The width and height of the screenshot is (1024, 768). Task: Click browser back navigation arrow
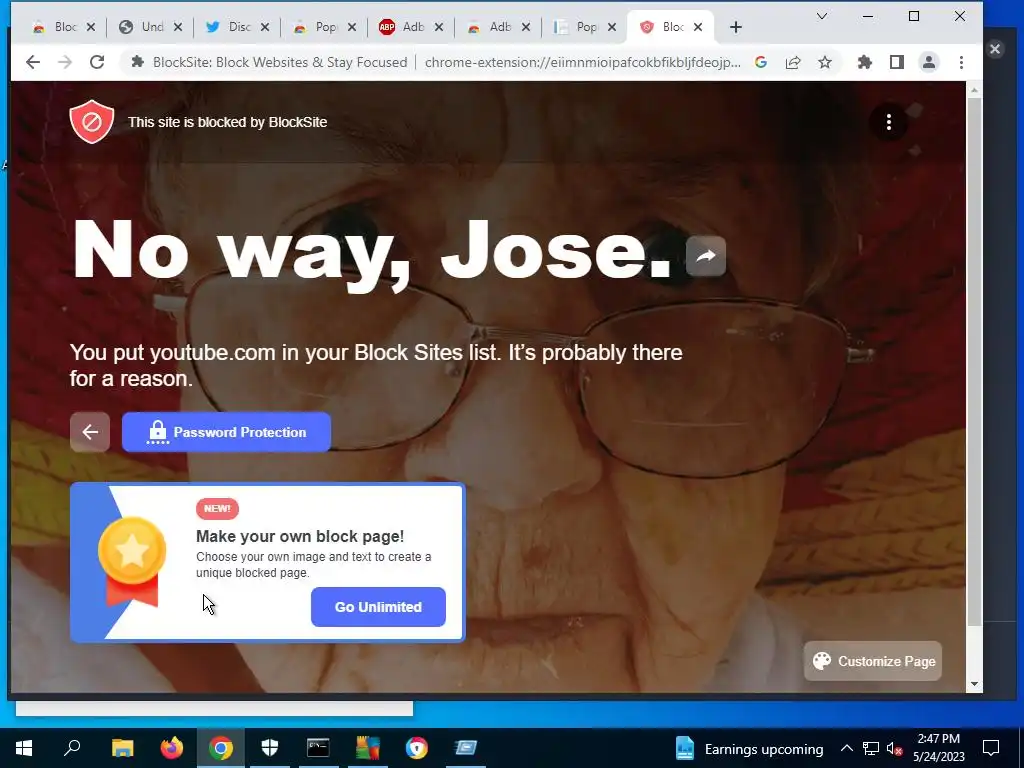33,62
